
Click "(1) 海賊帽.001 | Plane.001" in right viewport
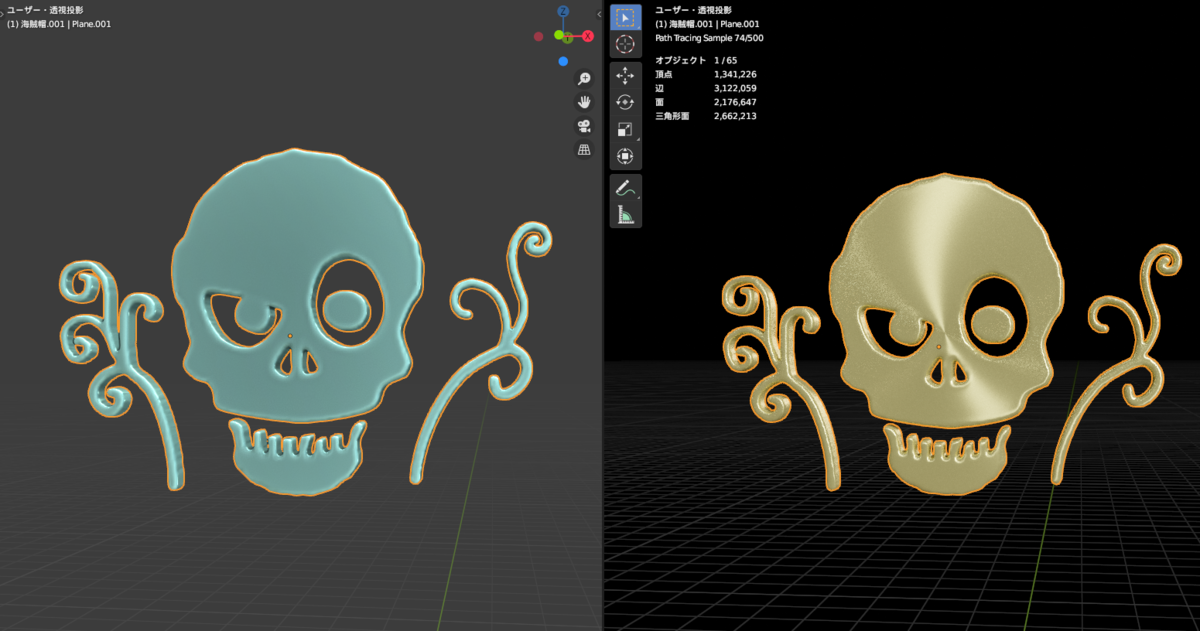coord(706,23)
